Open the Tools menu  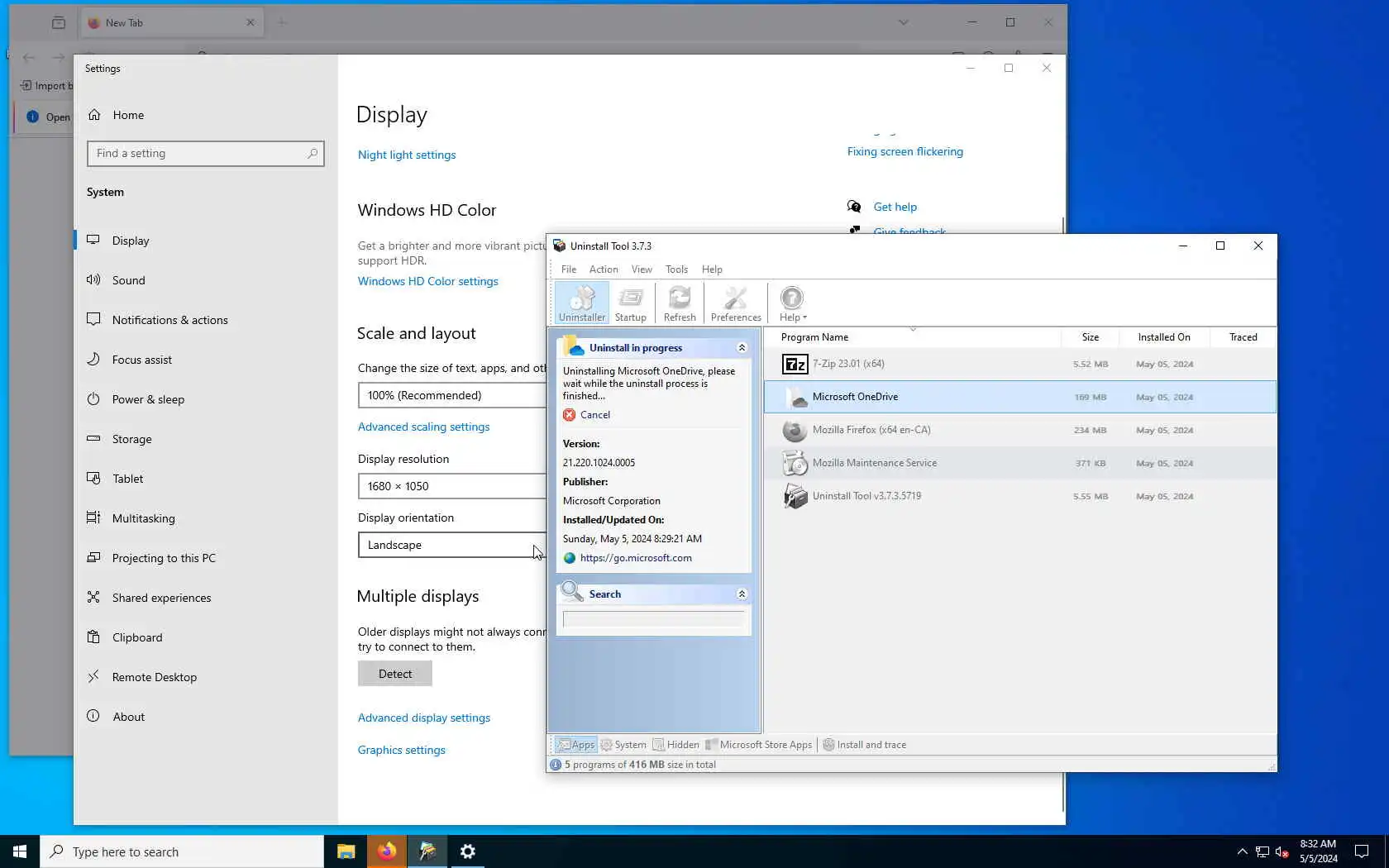click(x=676, y=269)
